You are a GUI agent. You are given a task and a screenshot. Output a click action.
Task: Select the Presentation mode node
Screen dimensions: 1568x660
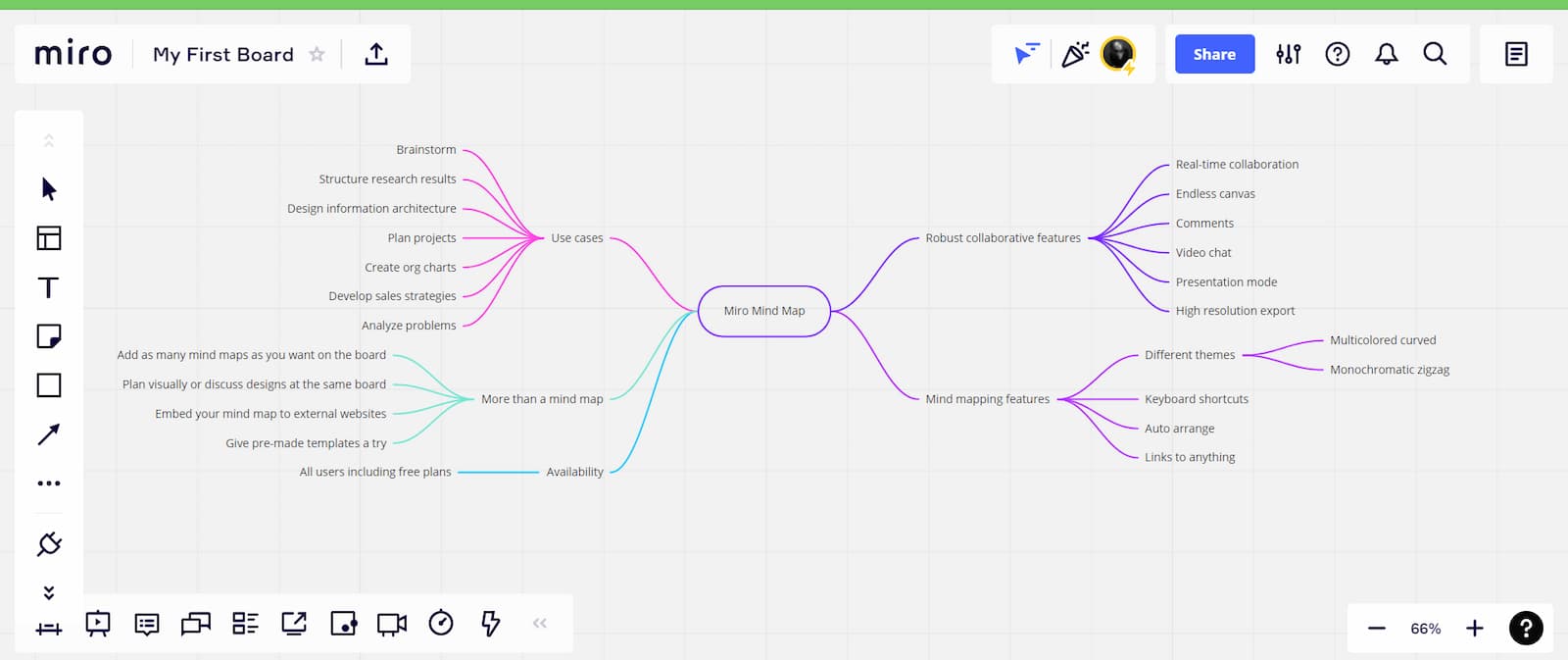[1226, 282]
